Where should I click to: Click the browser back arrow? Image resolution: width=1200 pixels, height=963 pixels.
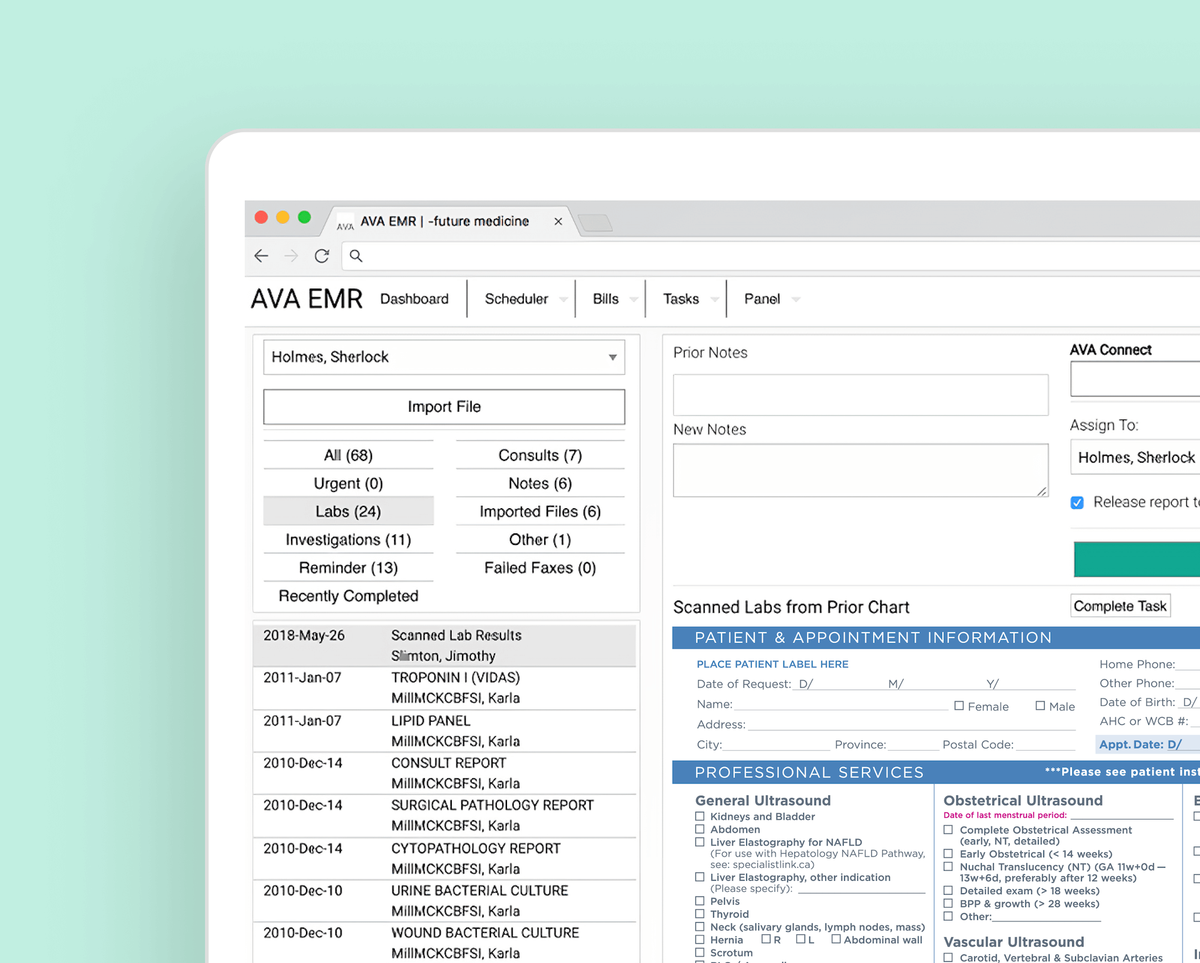pos(261,256)
